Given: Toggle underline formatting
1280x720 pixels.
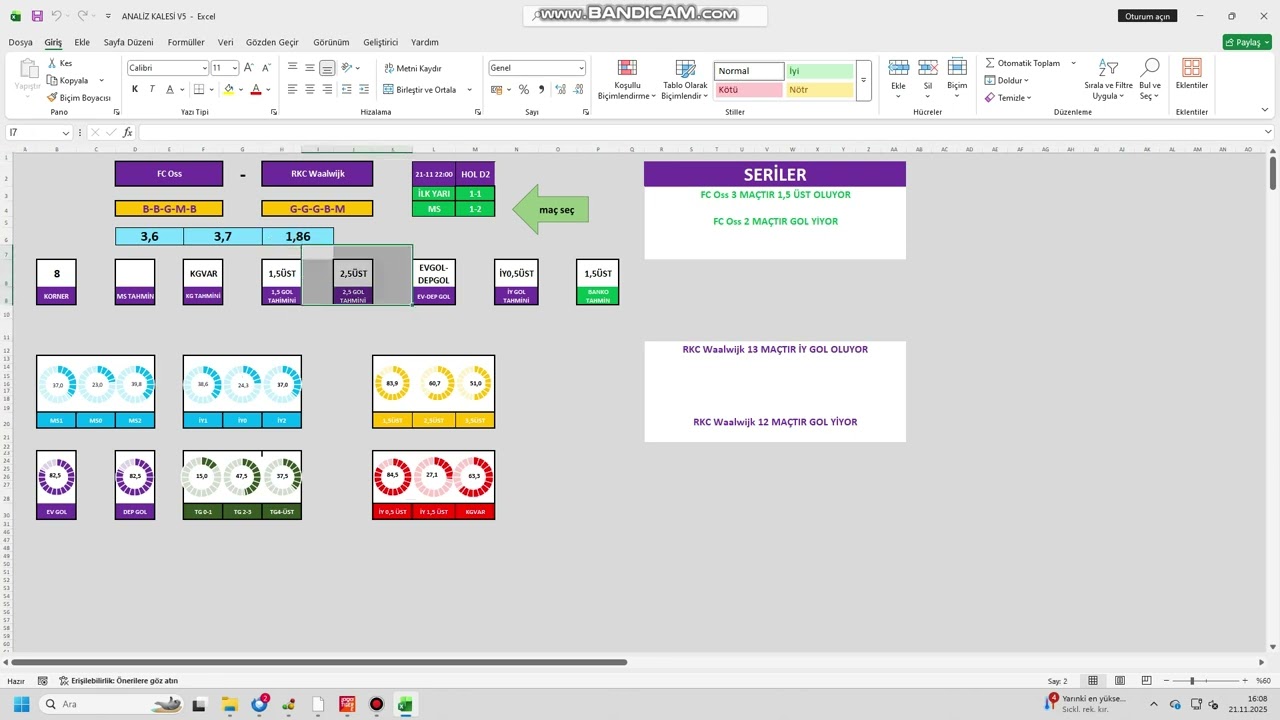Looking at the screenshot, I should (x=170, y=89).
